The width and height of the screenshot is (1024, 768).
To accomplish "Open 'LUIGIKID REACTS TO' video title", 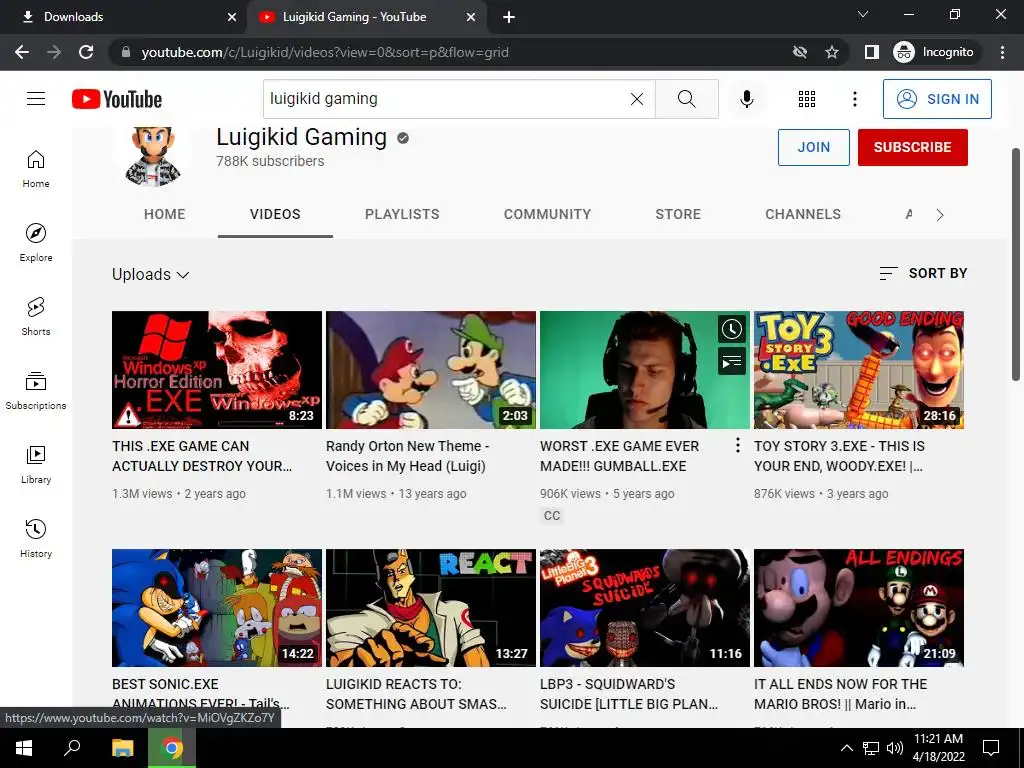I will (x=416, y=694).
